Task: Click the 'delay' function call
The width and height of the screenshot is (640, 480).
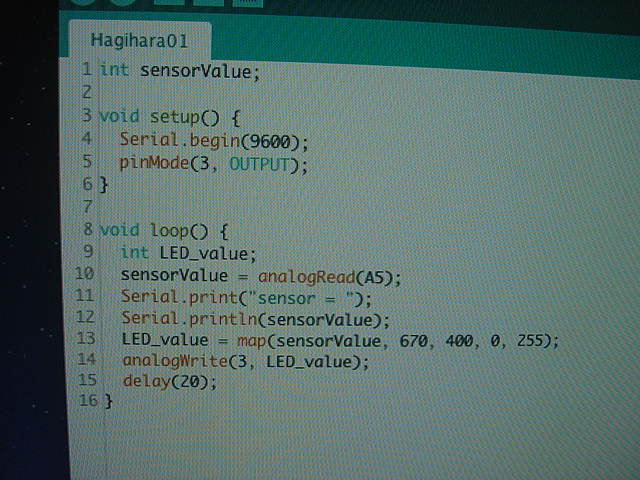Action: coord(146,381)
